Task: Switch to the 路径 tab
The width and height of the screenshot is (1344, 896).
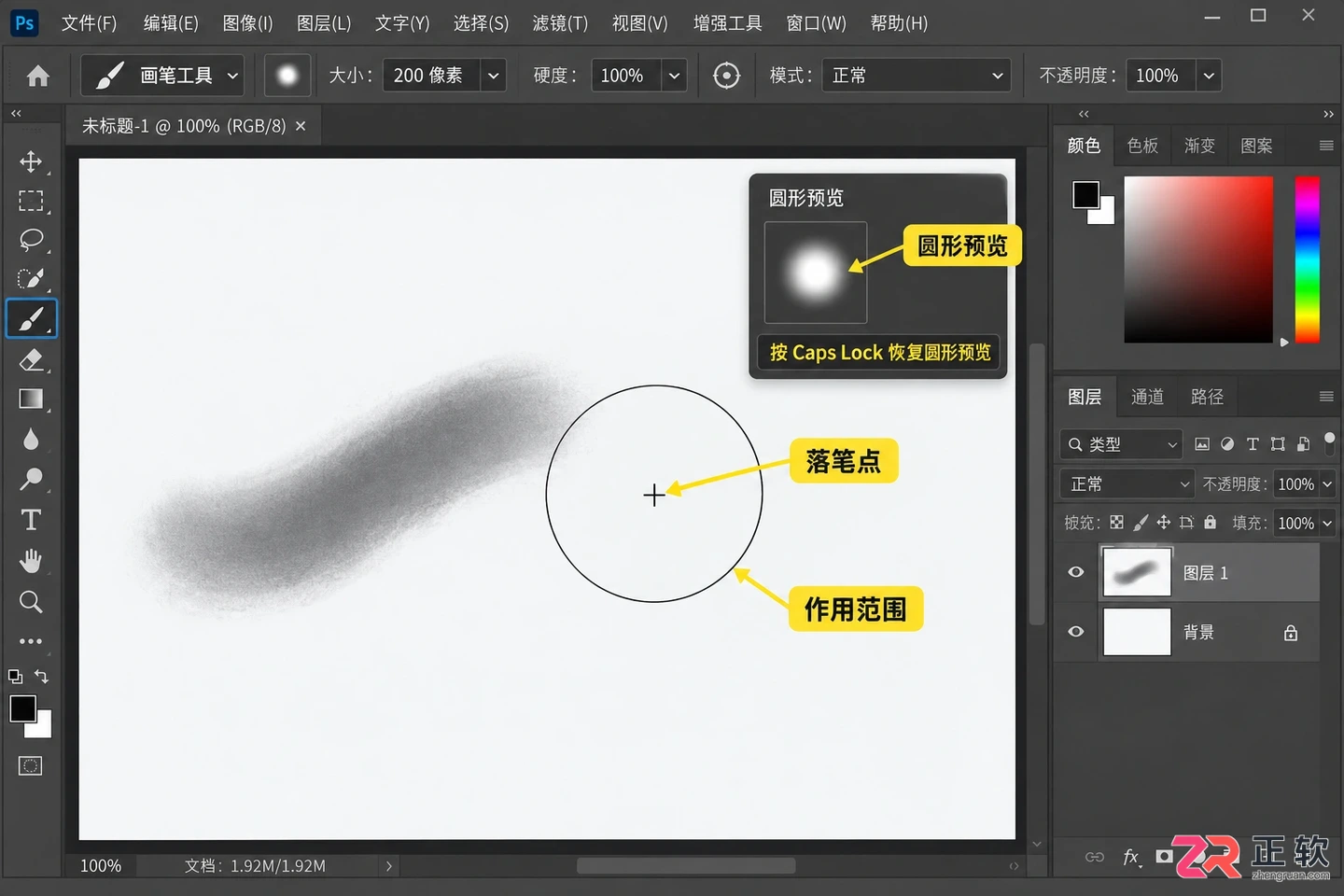Action: coord(1207,397)
